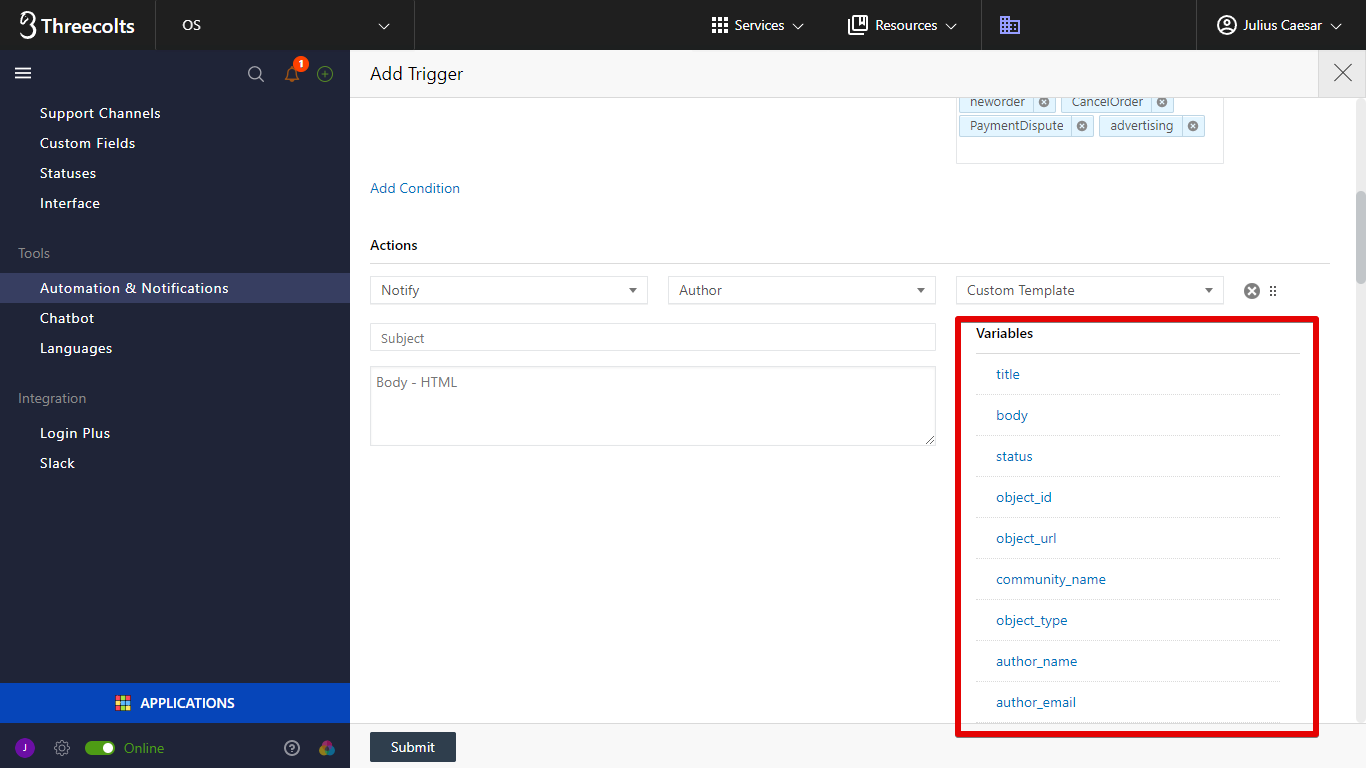The image size is (1366, 768).
Task: Open the building icon in top bar
Action: tap(1010, 25)
